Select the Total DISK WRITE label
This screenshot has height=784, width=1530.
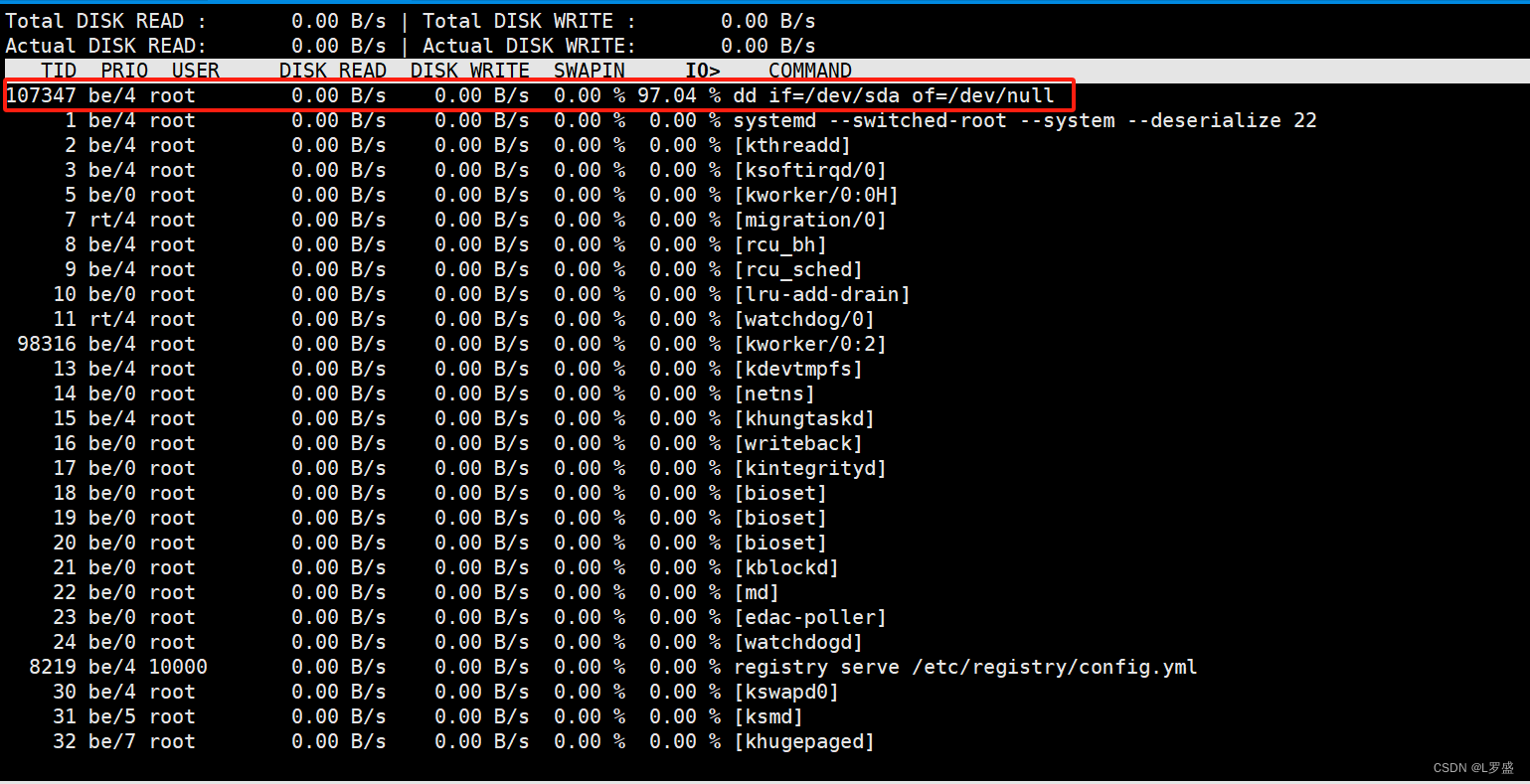click(x=530, y=21)
